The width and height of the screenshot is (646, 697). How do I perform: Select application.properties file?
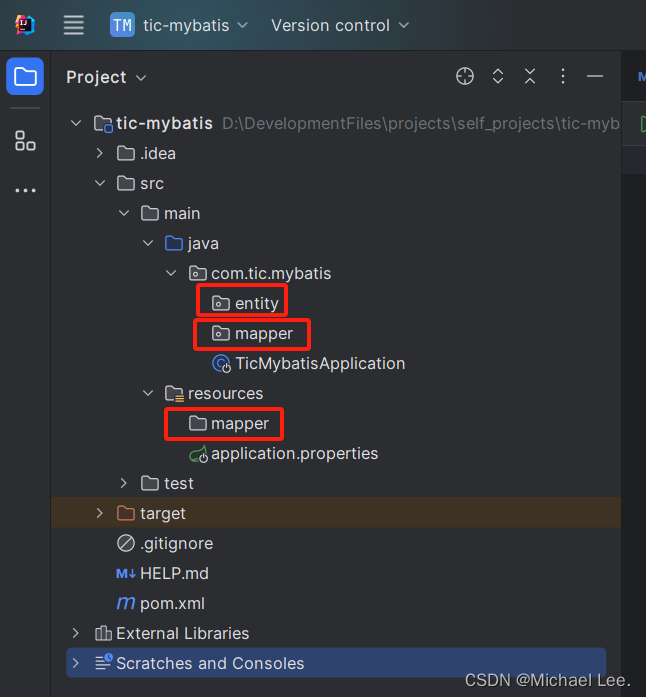click(284, 454)
